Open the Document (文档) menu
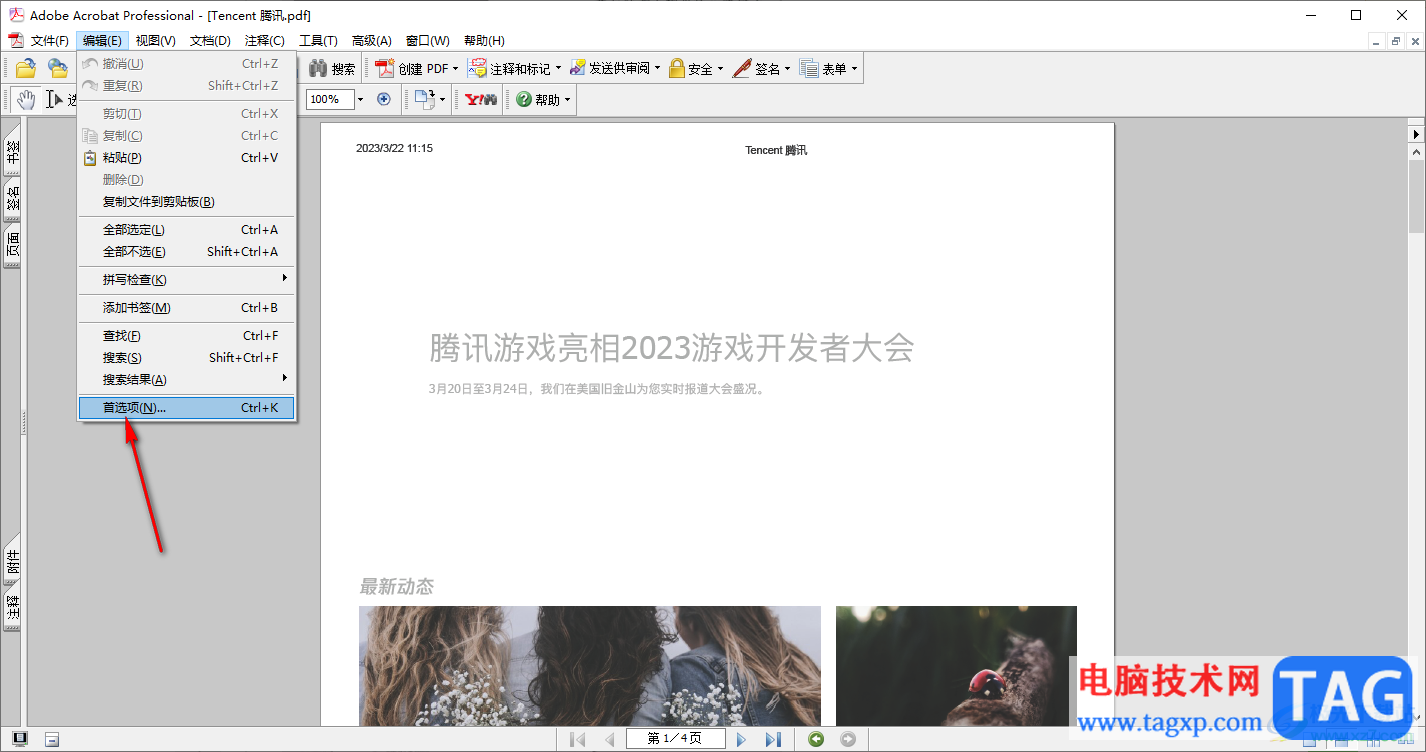Image resolution: width=1426 pixels, height=752 pixels. [210, 40]
